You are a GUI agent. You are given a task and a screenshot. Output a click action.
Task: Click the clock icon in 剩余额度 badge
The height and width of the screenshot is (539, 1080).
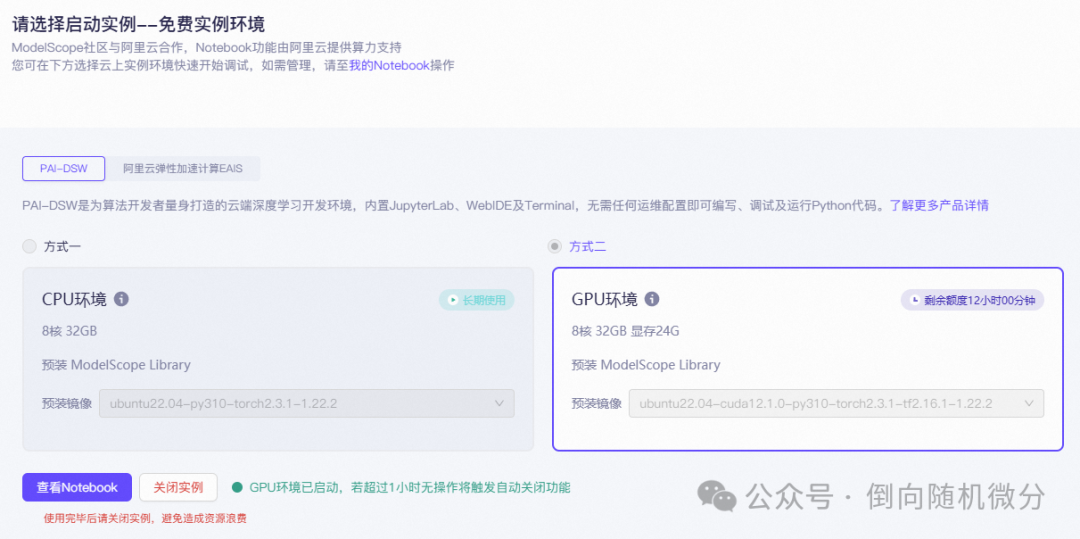coord(915,300)
